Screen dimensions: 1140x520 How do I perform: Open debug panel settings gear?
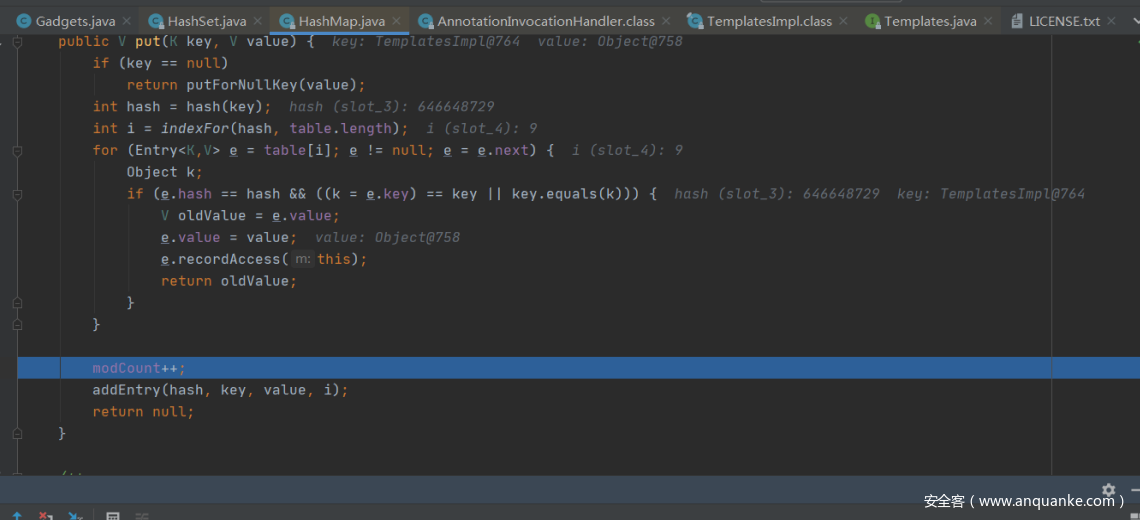pos(1108,489)
